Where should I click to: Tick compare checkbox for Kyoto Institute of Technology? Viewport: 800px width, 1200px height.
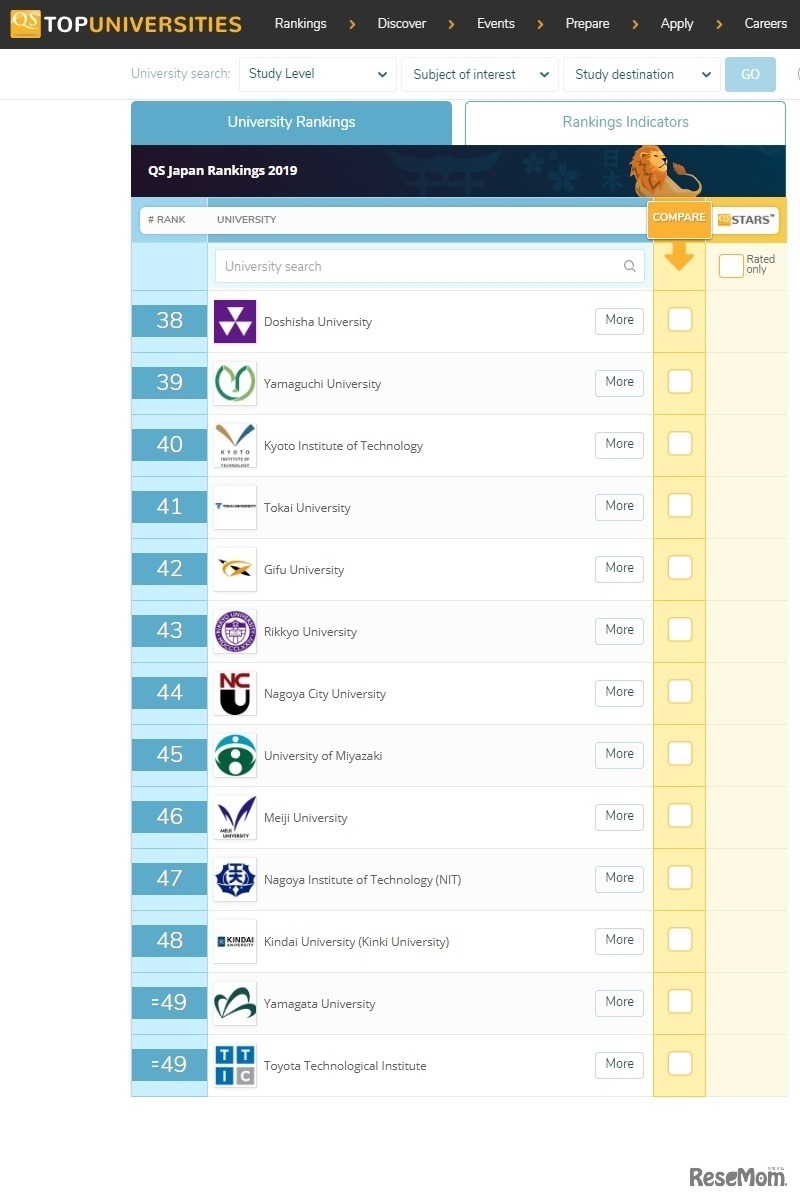(680, 443)
